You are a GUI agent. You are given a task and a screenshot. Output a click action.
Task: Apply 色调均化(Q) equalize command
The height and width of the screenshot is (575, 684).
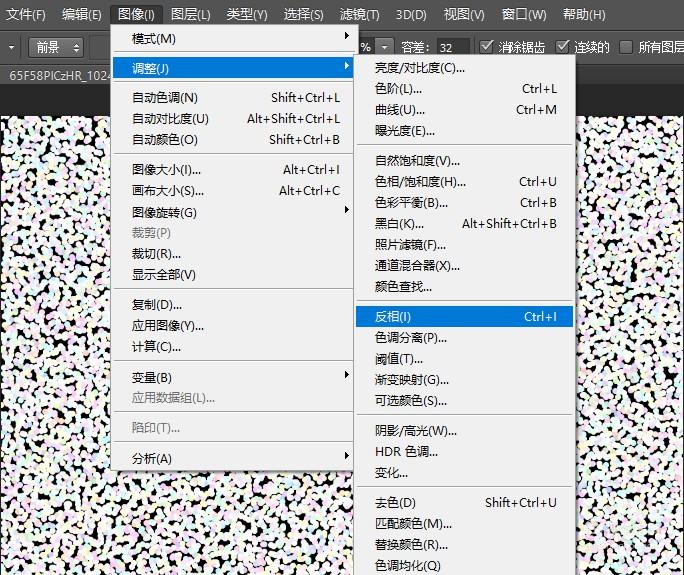pos(464,565)
